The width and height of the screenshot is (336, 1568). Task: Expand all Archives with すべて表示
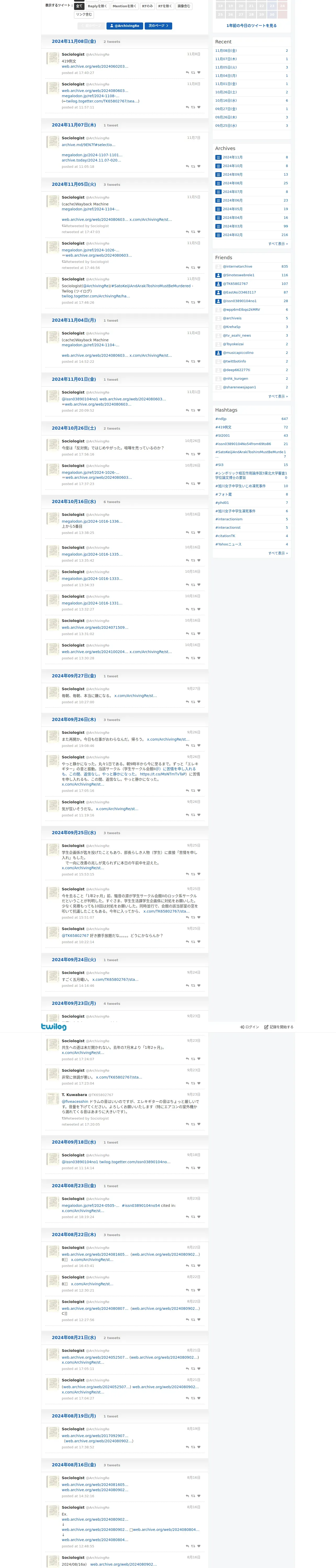click(x=278, y=244)
